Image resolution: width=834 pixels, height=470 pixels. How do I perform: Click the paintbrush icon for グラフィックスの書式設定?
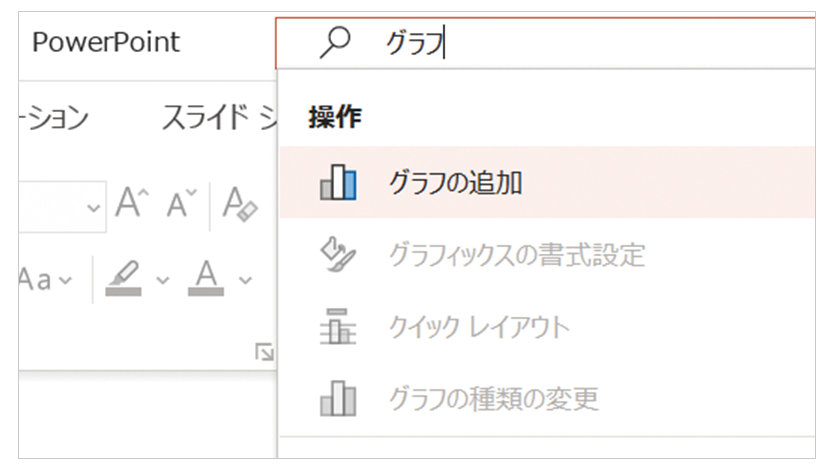coord(338,254)
